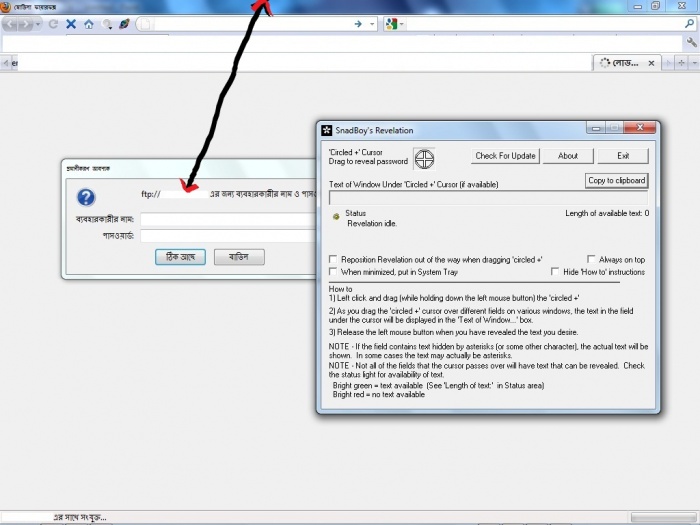The image size is (700, 525).
Task: Enable When minimized, put in System Tray
Action: (333, 271)
